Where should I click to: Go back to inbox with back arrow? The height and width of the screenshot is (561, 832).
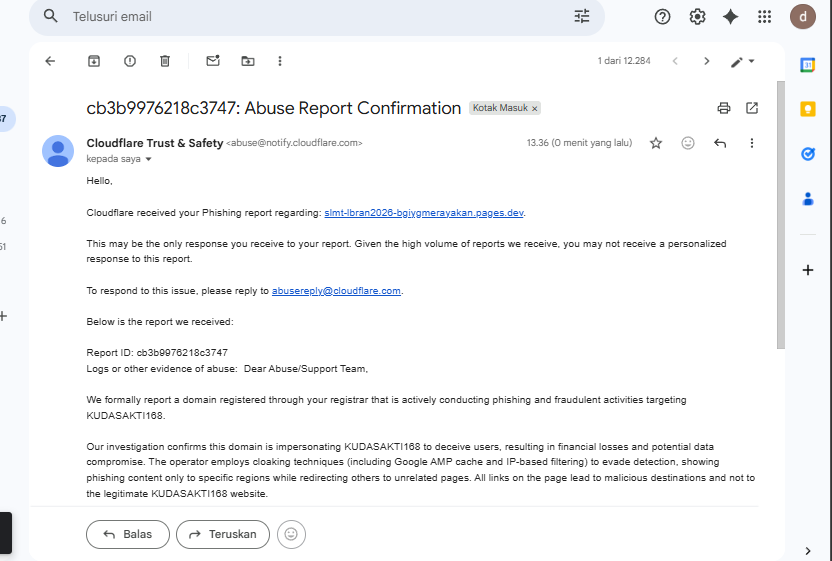pyautogui.click(x=50, y=61)
